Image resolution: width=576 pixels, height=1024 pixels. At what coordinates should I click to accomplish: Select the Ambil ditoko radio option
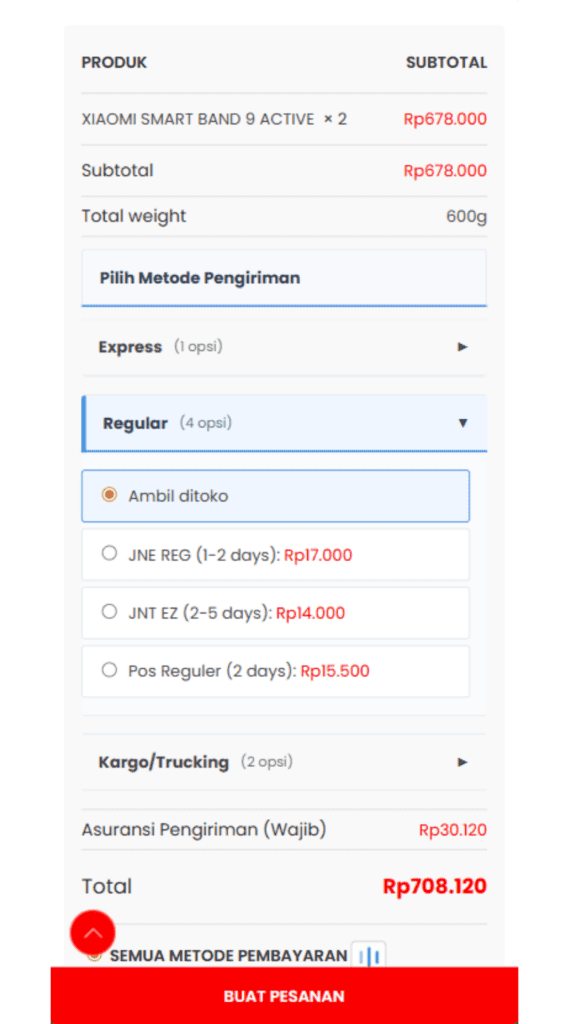coord(109,495)
